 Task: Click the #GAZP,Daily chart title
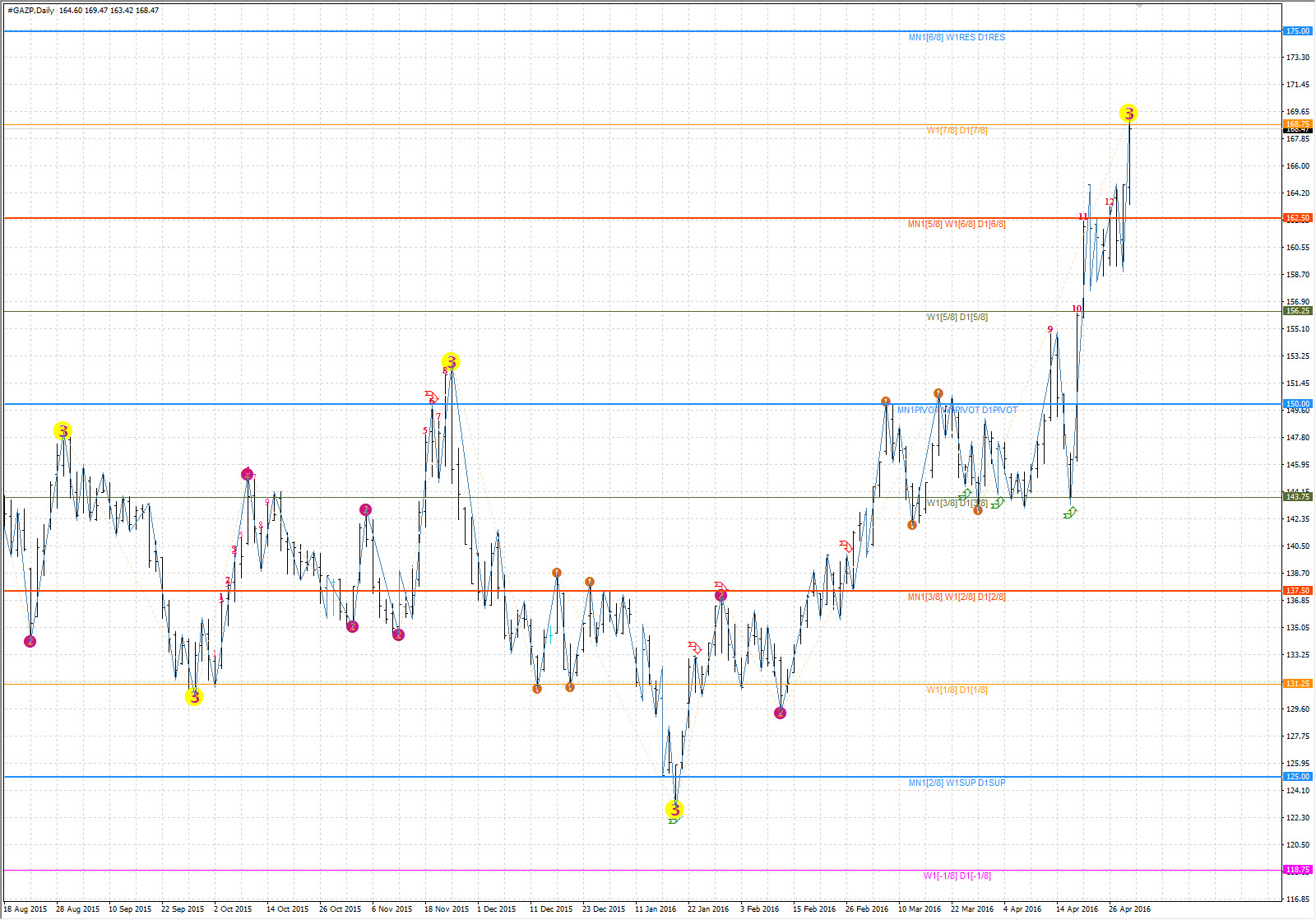pos(31,11)
